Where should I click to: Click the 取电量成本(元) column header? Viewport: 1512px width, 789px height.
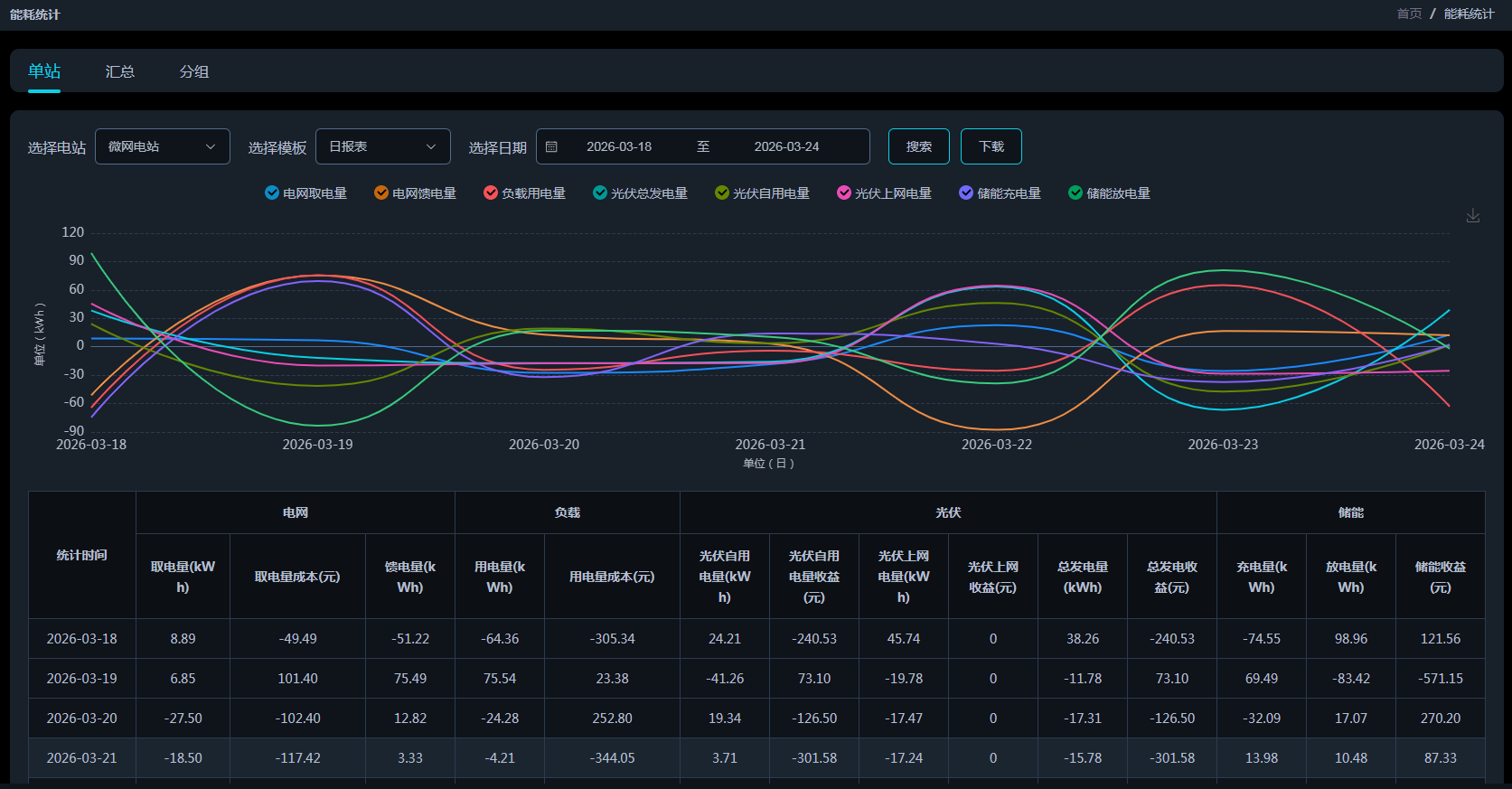coord(297,577)
